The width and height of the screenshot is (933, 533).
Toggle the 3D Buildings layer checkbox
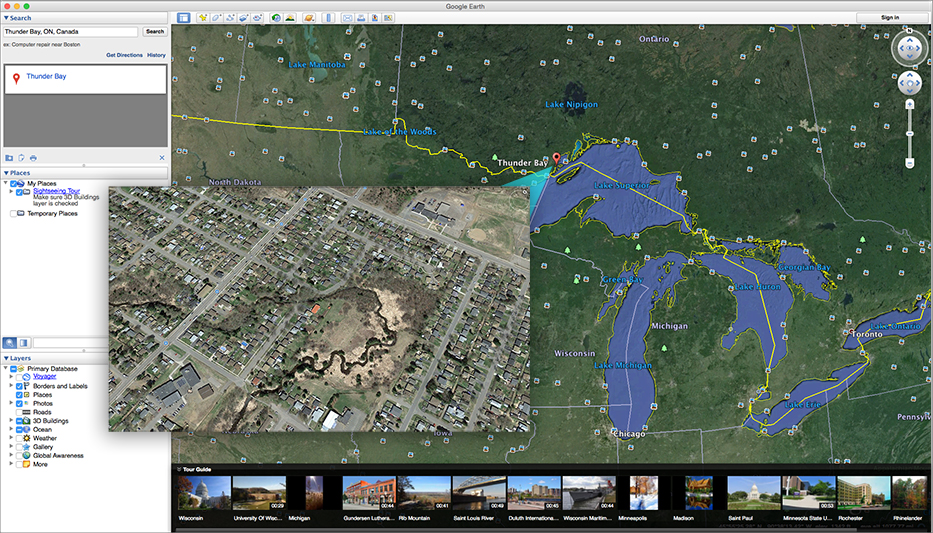pos(19,421)
